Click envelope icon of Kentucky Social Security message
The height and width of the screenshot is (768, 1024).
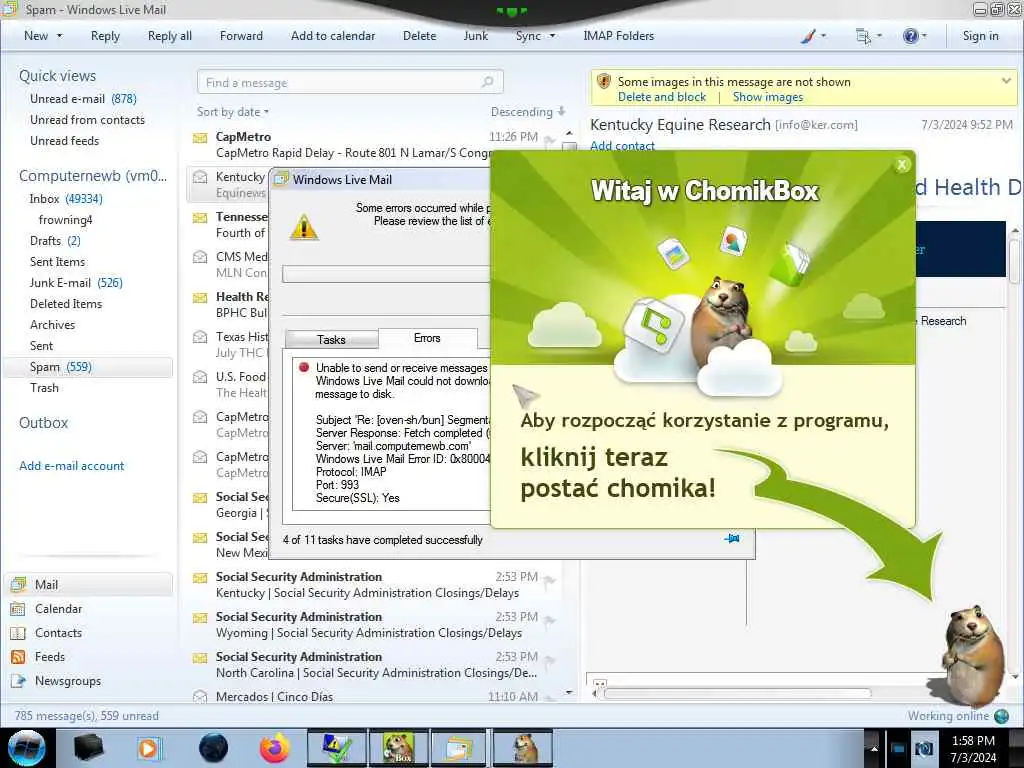200,578
